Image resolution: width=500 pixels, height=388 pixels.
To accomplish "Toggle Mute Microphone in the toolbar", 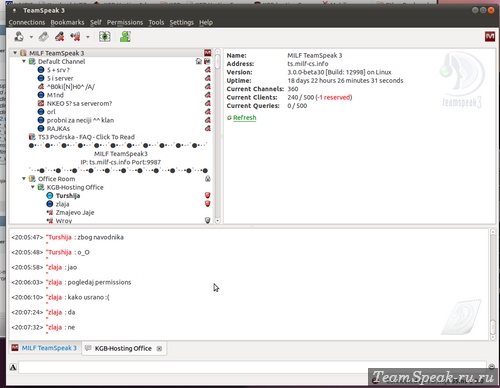I will point(60,36).
